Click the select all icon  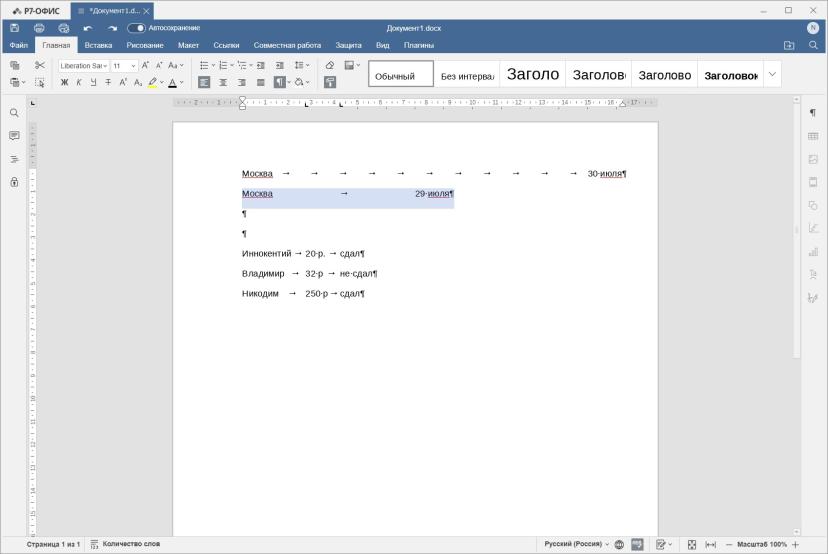[x=40, y=82]
